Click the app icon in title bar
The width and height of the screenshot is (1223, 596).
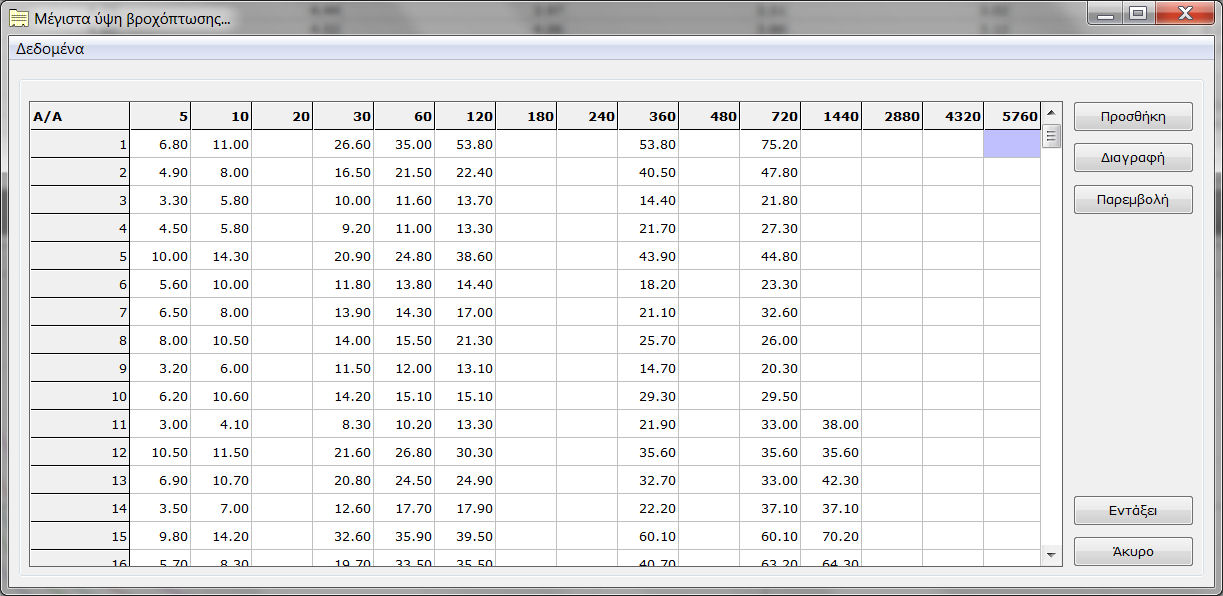pyautogui.click(x=17, y=18)
